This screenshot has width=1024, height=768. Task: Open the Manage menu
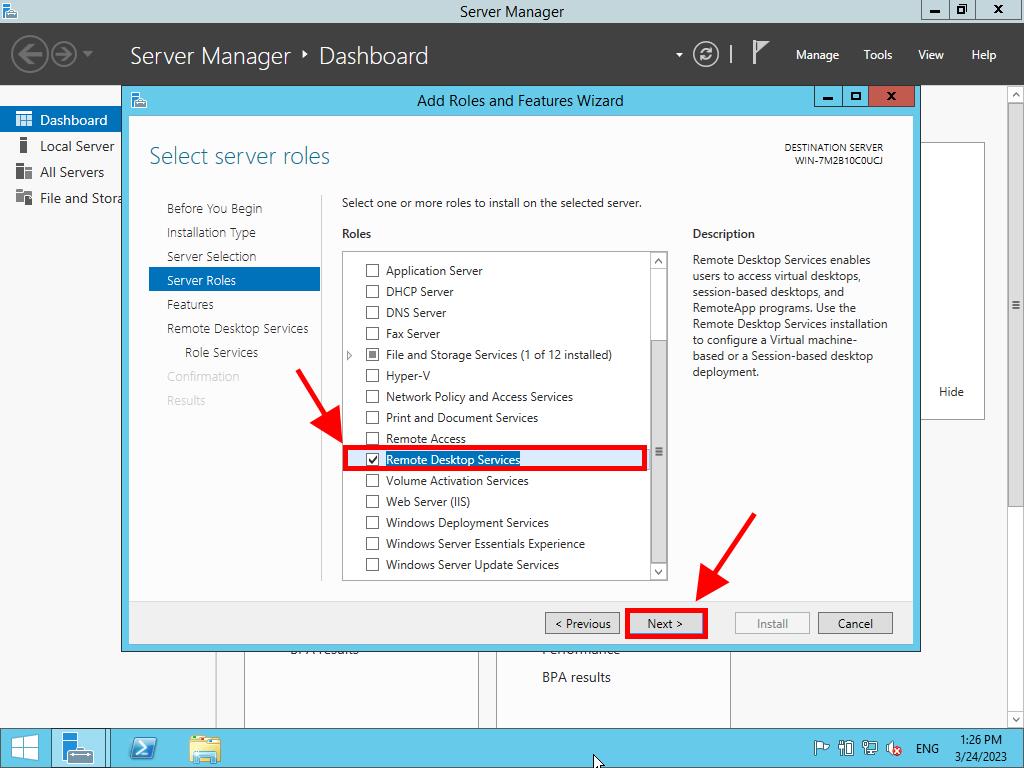pyautogui.click(x=817, y=55)
